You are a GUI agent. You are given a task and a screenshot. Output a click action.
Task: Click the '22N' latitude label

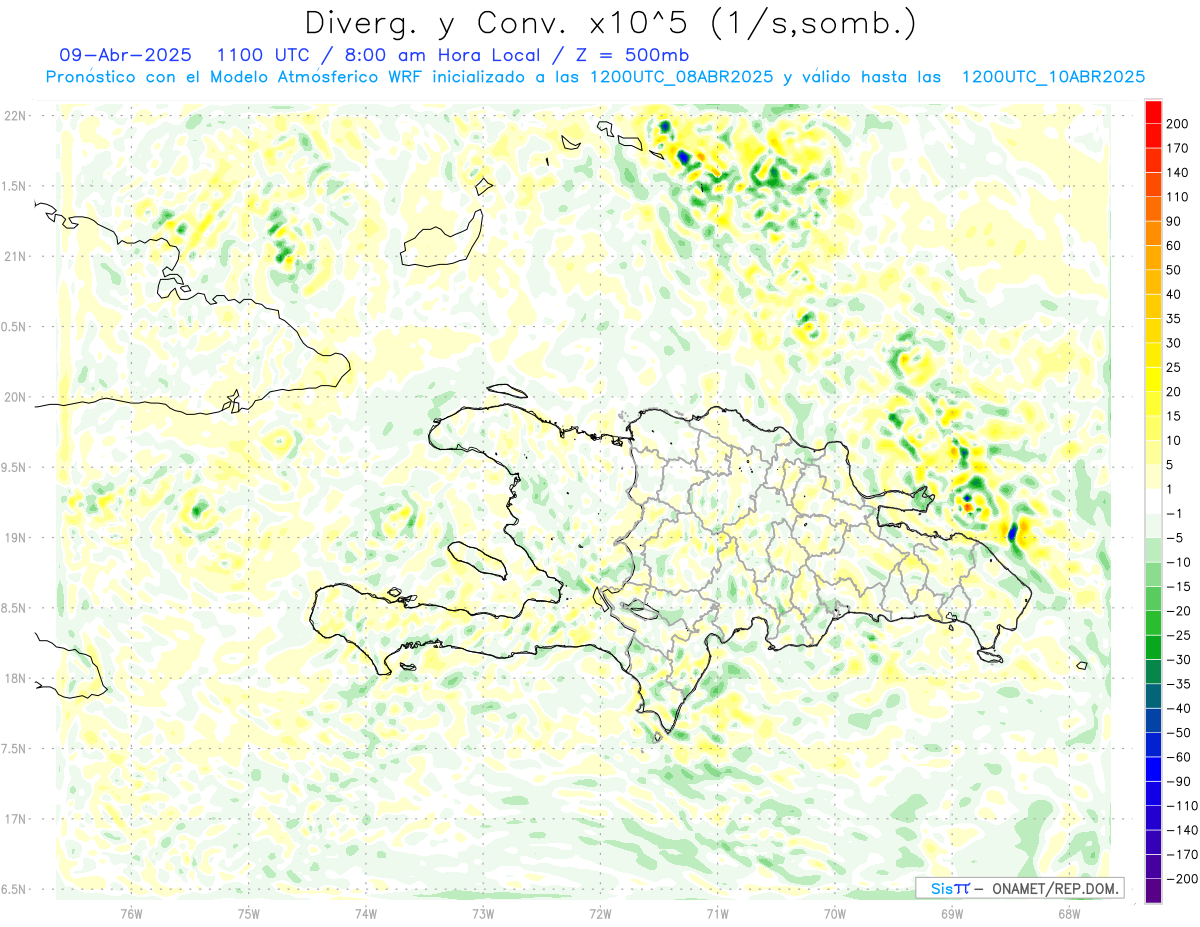tap(15, 115)
